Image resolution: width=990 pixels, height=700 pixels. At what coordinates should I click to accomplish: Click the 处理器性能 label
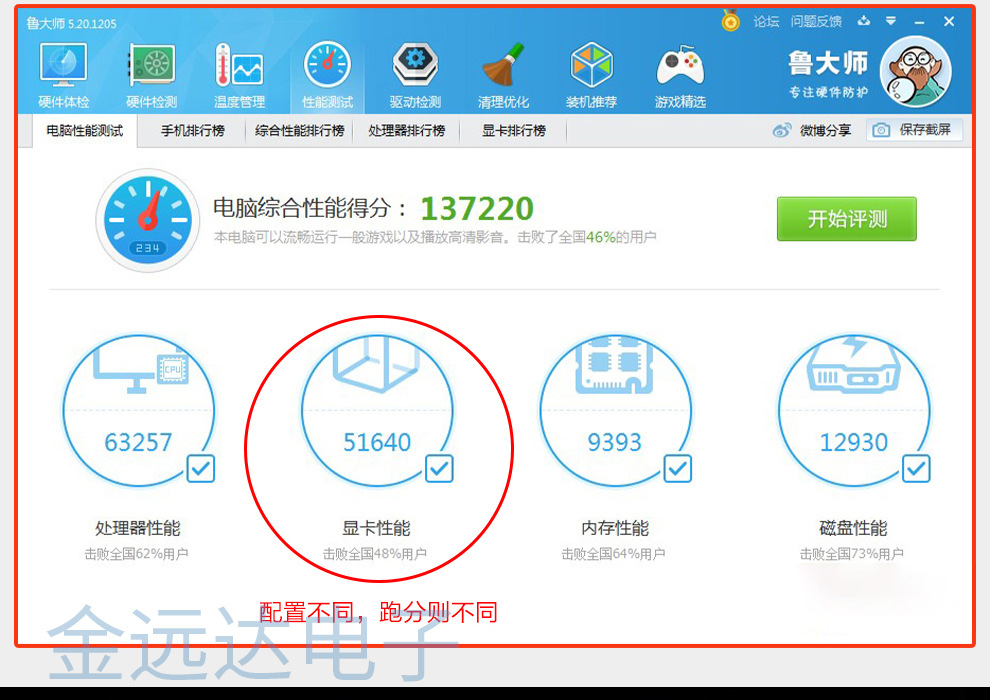(x=138, y=528)
